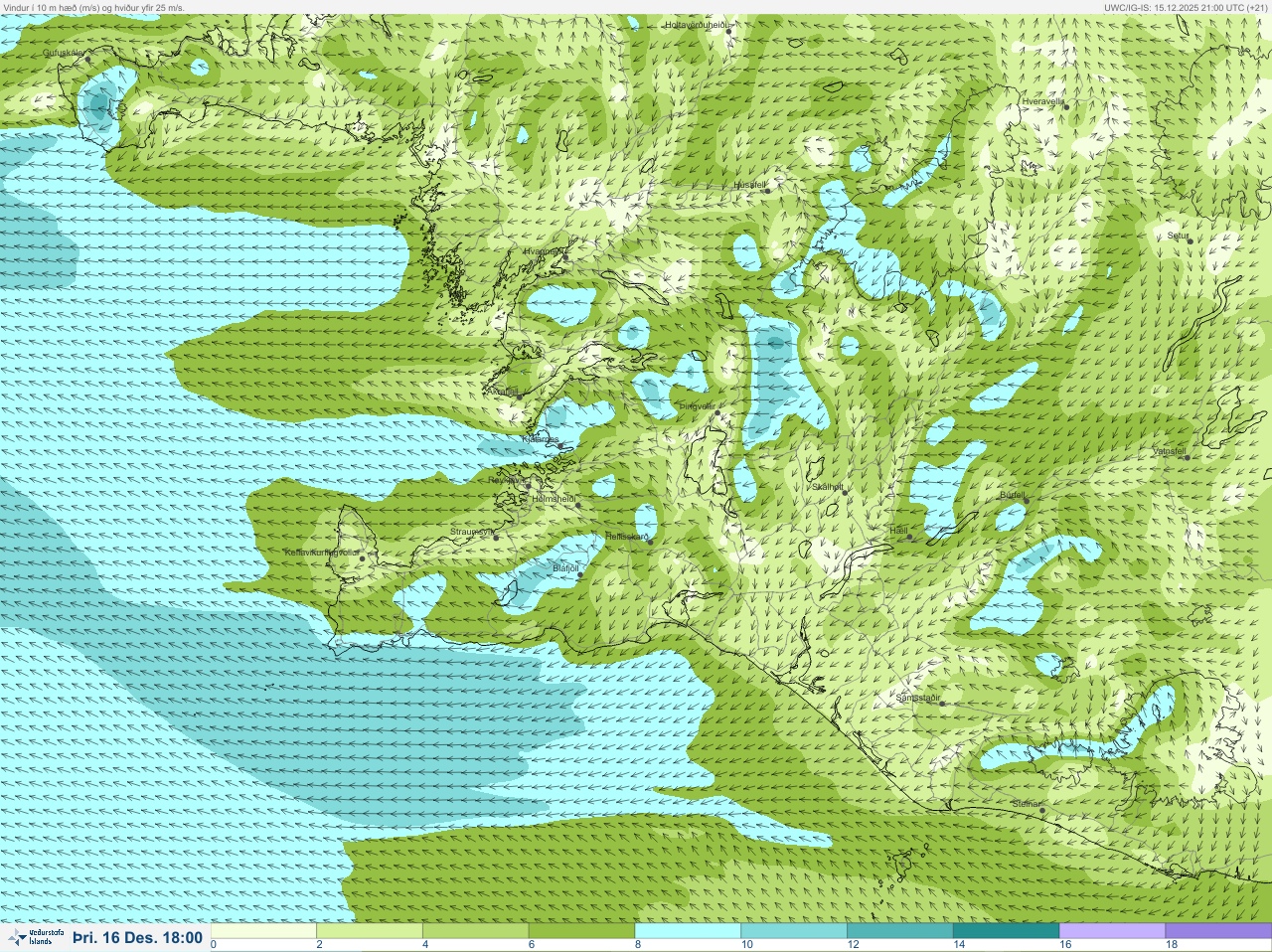Pick the 14–16 m/s dark teal legend swatch
This screenshot has height=952, width=1272.
click(x=1006, y=931)
